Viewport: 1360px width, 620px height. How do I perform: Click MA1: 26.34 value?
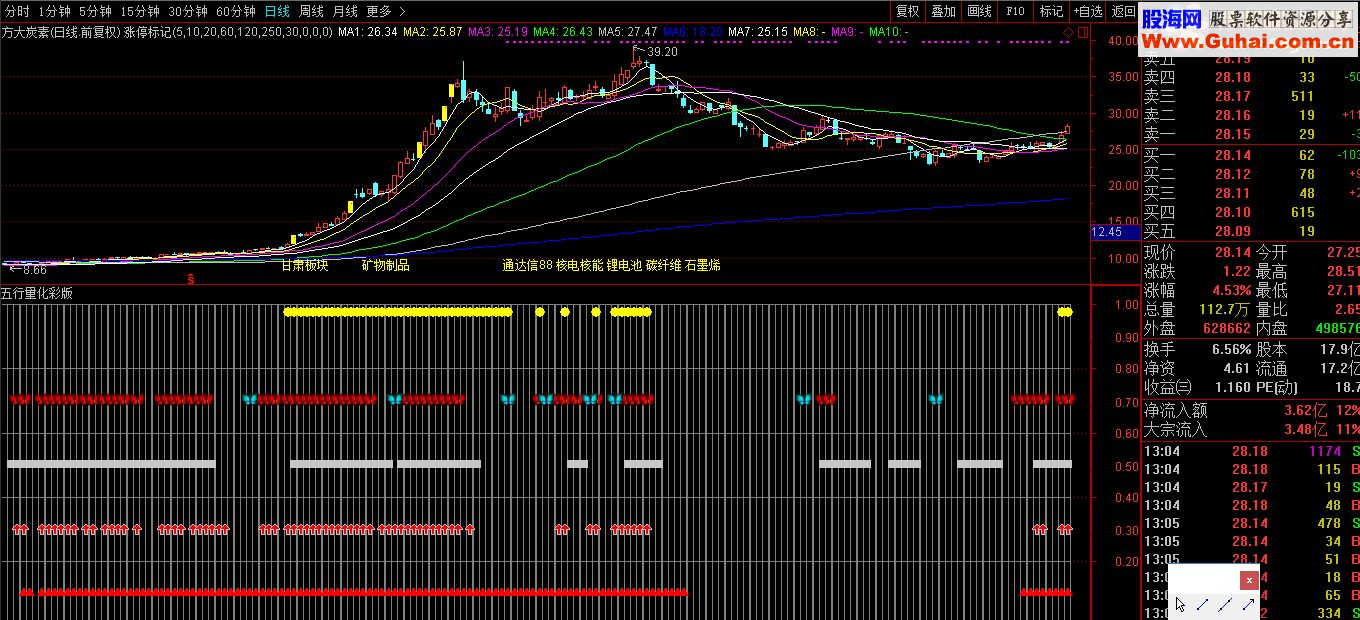click(x=368, y=32)
